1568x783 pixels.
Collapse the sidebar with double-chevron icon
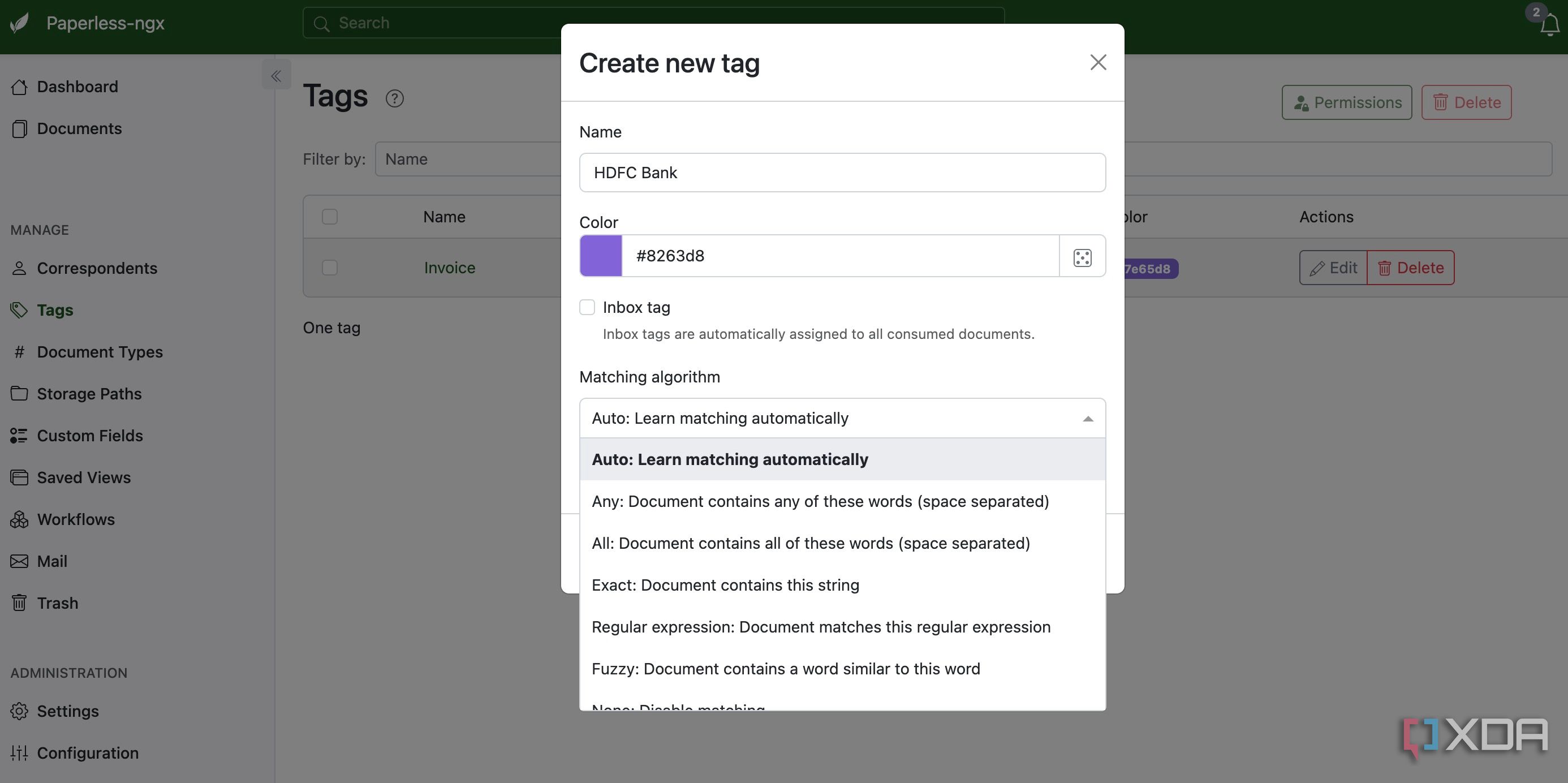tap(275, 75)
